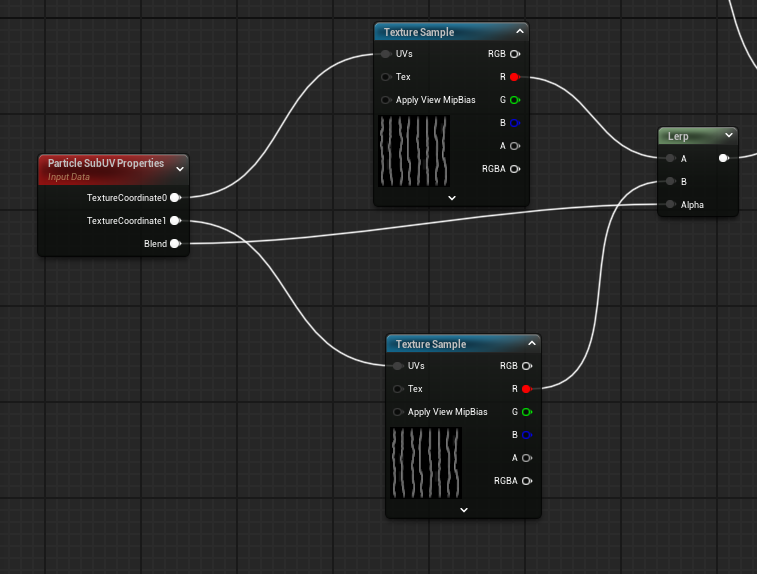Click the TextureCoordinate0 output pin
The height and width of the screenshot is (574, 757).
pos(175,198)
